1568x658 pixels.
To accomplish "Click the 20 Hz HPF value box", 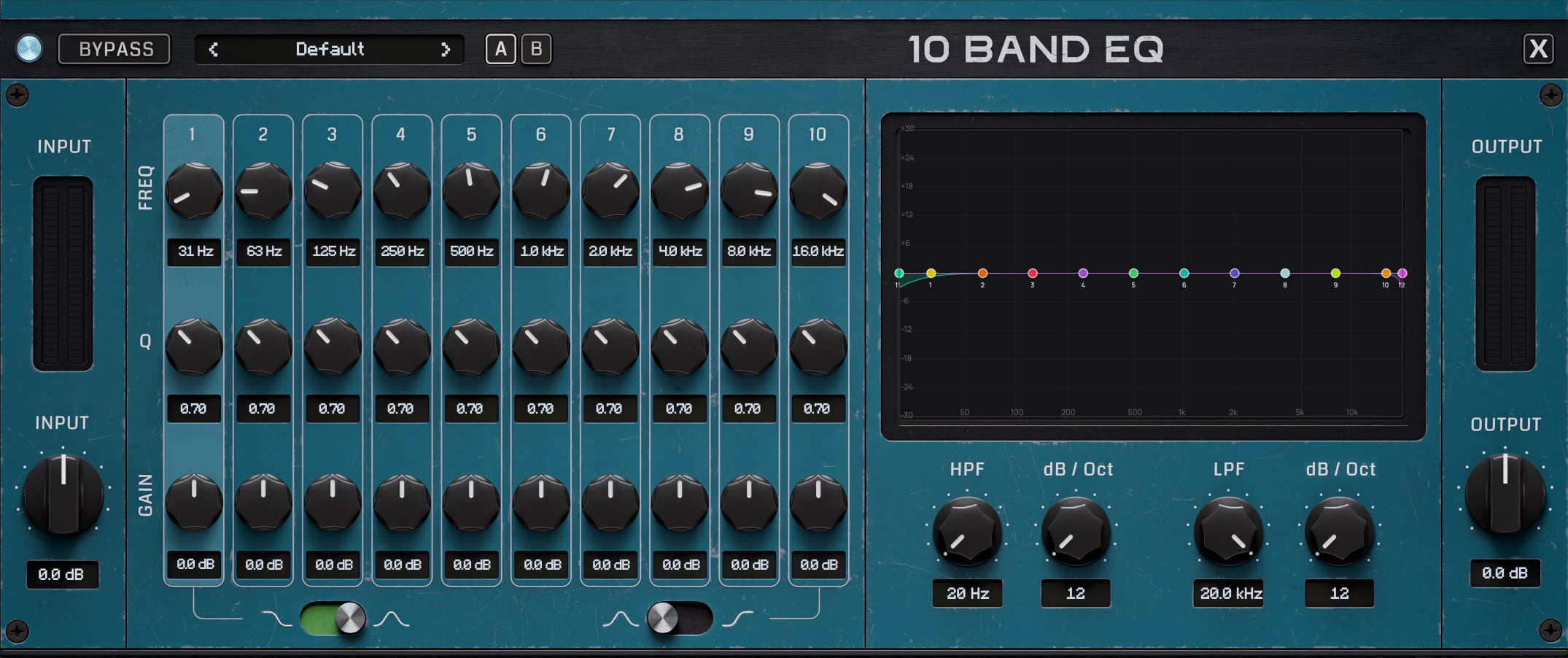I will [967, 593].
